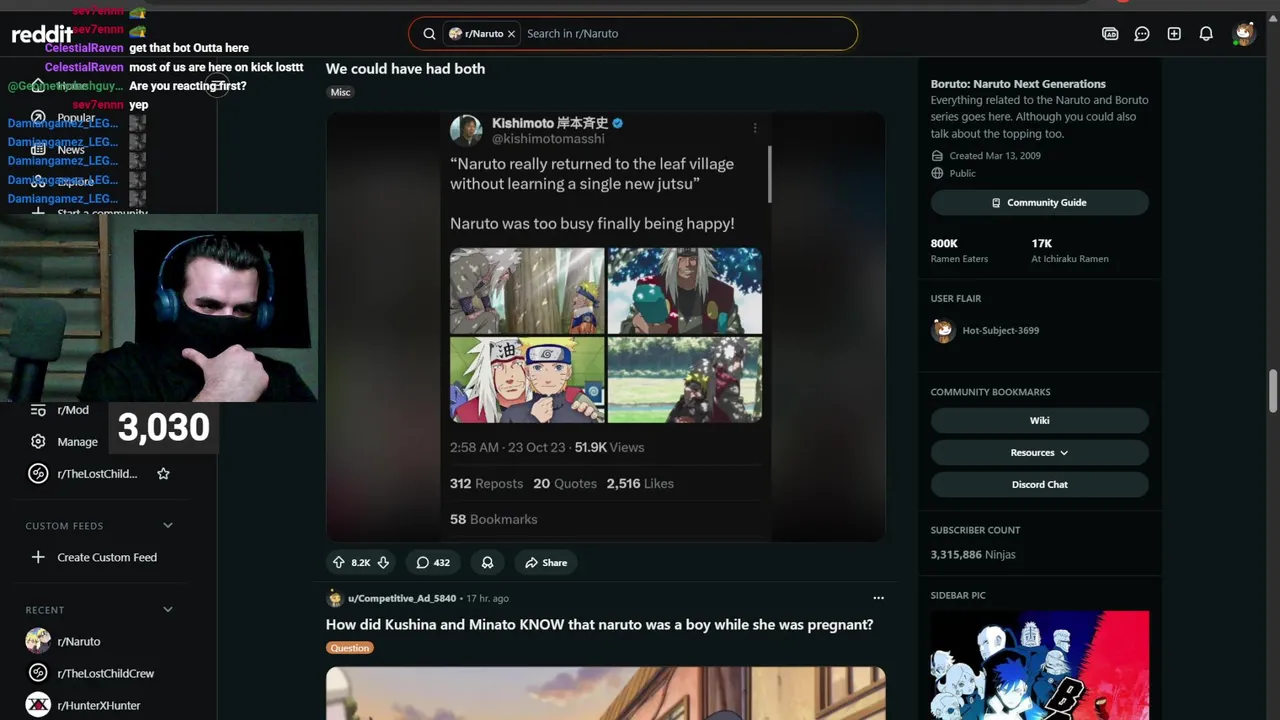The width and height of the screenshot is (1280, 720).
Task: Click Create Custom Feed
Action: [107, 557]
